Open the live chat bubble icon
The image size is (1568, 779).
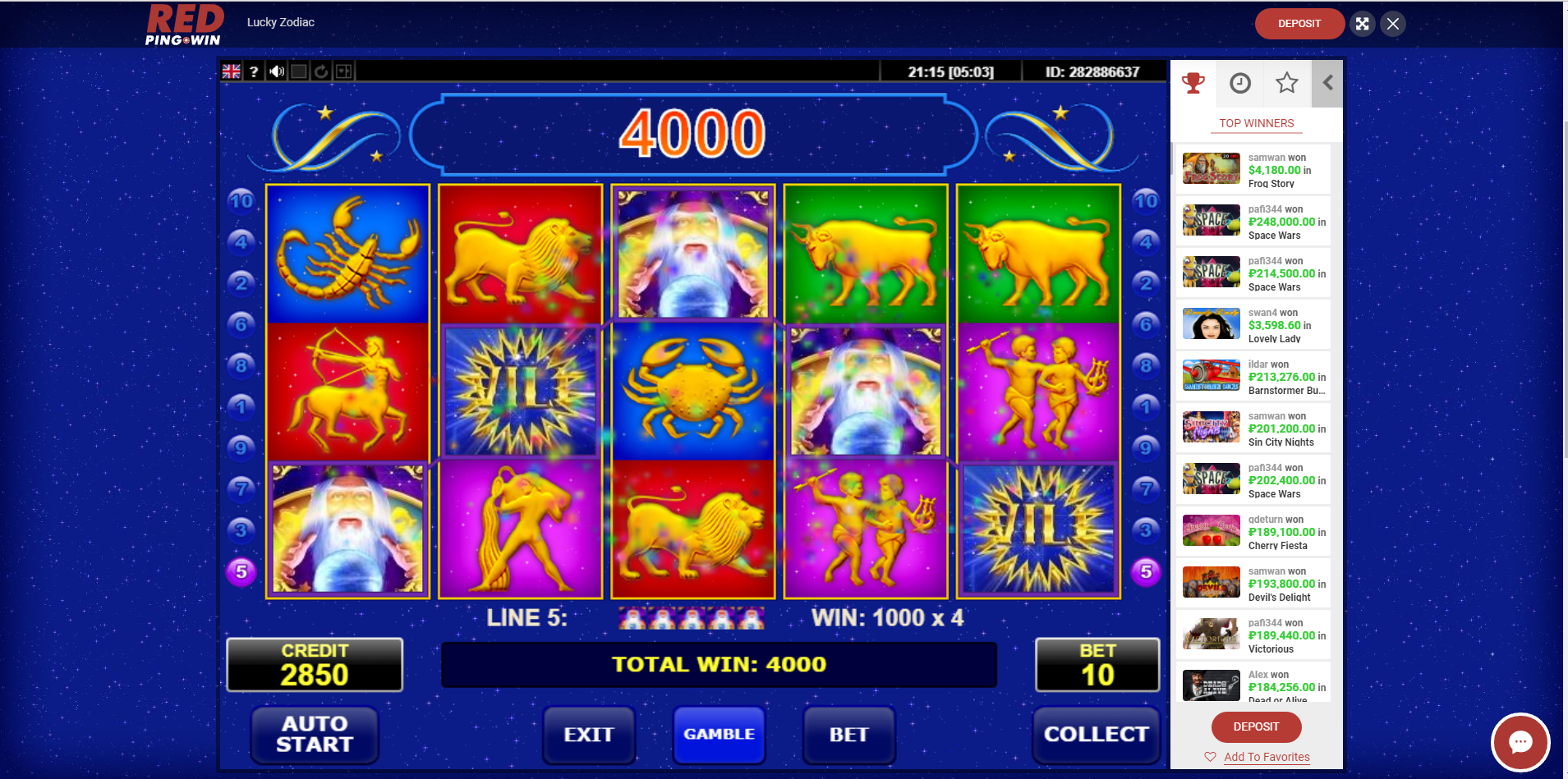tap(1520, 742)
